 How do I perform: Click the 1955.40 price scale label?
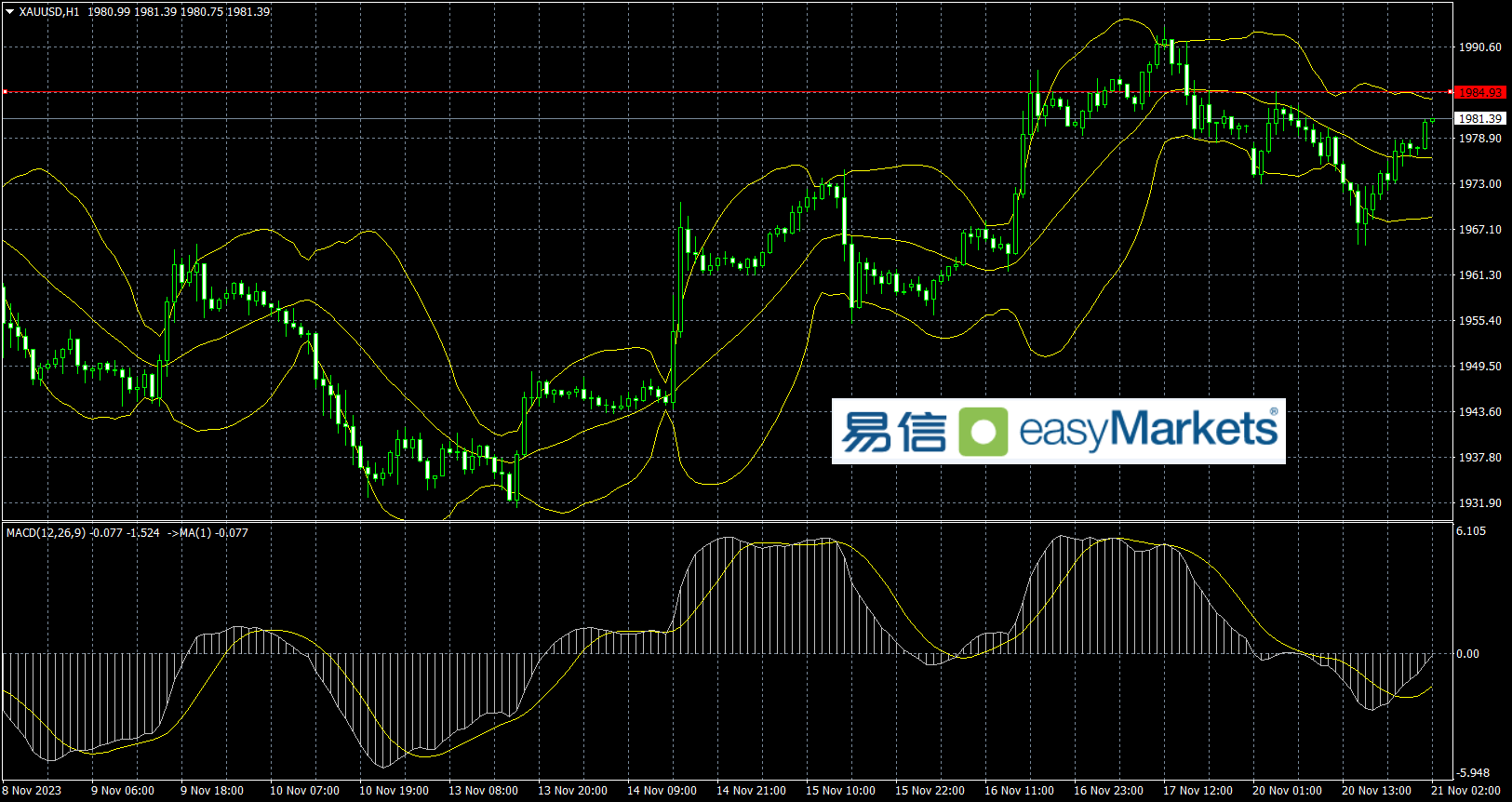pyautogui.click(x=1479, y=320)
